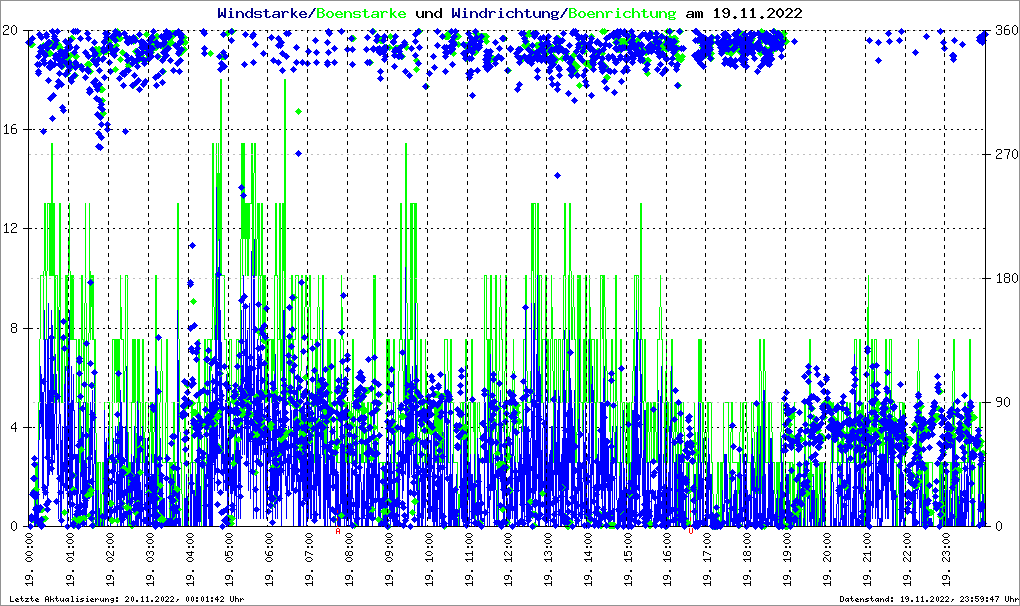
Task: Click the '12' label on left axis
Action: pos(12,228)
